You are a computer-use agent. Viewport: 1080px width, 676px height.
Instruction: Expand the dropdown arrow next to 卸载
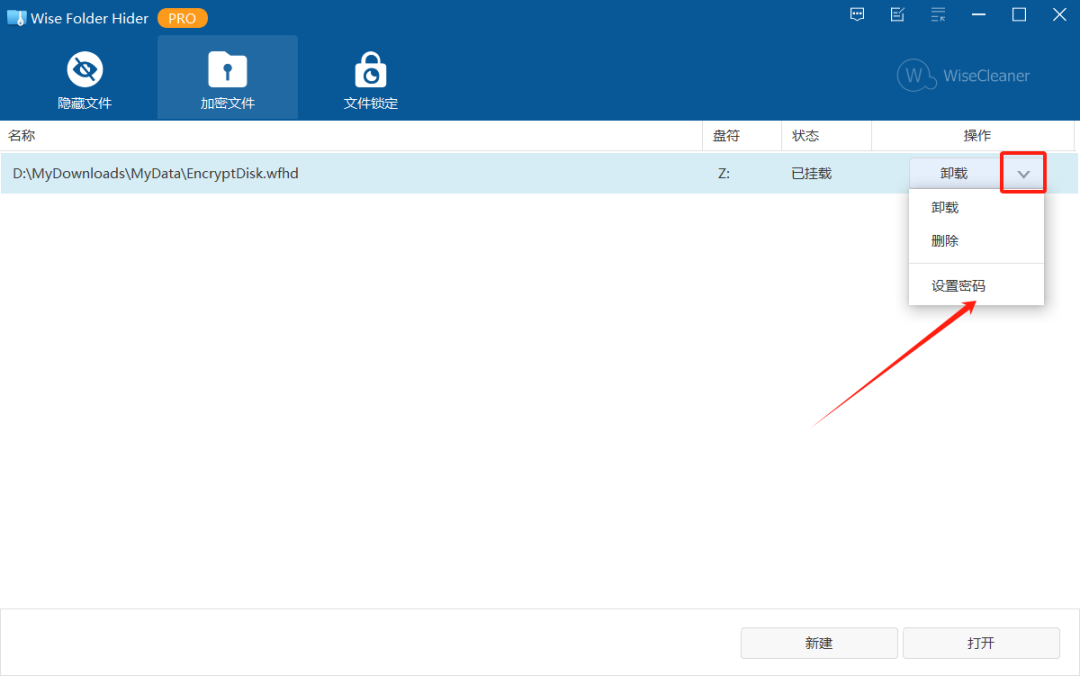pyautogui.click(x=1024, y=174)
